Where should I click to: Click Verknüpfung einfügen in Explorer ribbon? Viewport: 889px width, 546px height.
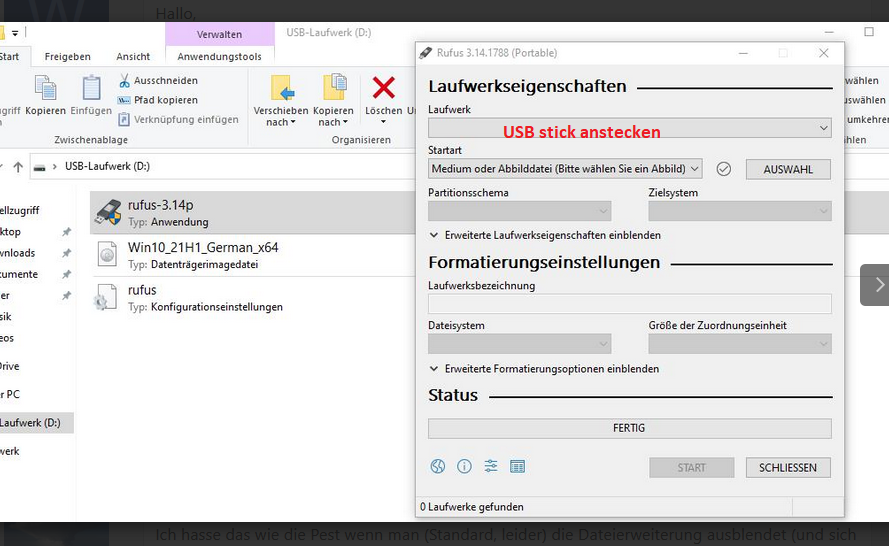tap(179, 120)
